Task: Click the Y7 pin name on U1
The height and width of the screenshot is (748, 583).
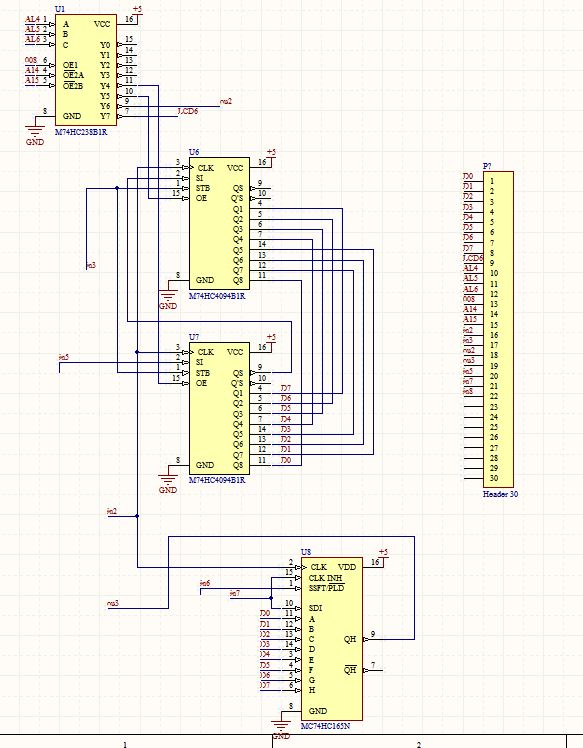Action: tap(105, 116)
